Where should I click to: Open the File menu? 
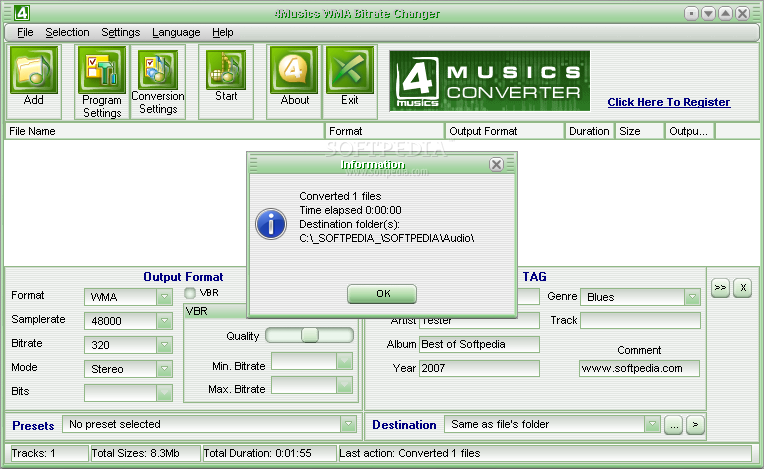point(25,32)
